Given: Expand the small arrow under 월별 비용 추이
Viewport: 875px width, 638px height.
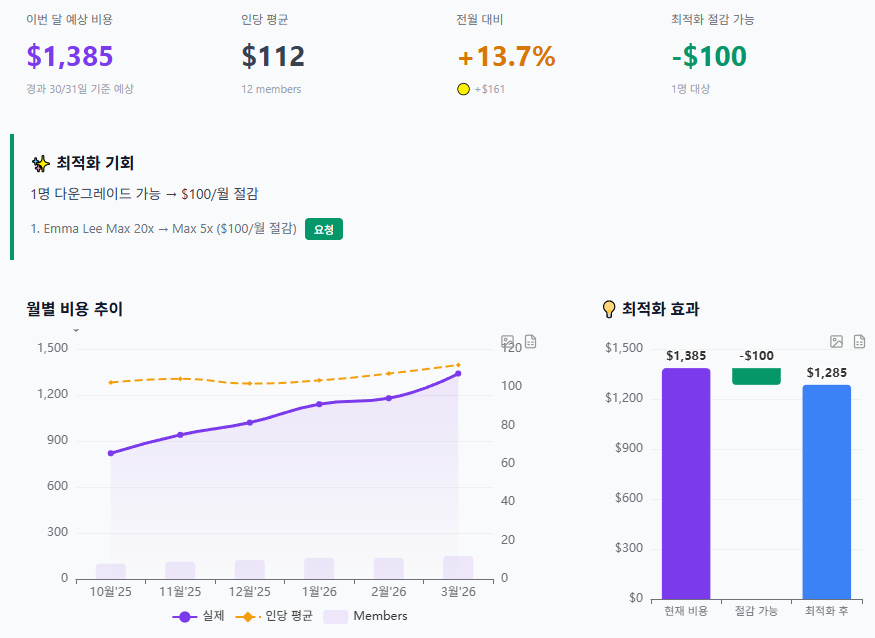Looking at the screenshot, I should (76, 329).
